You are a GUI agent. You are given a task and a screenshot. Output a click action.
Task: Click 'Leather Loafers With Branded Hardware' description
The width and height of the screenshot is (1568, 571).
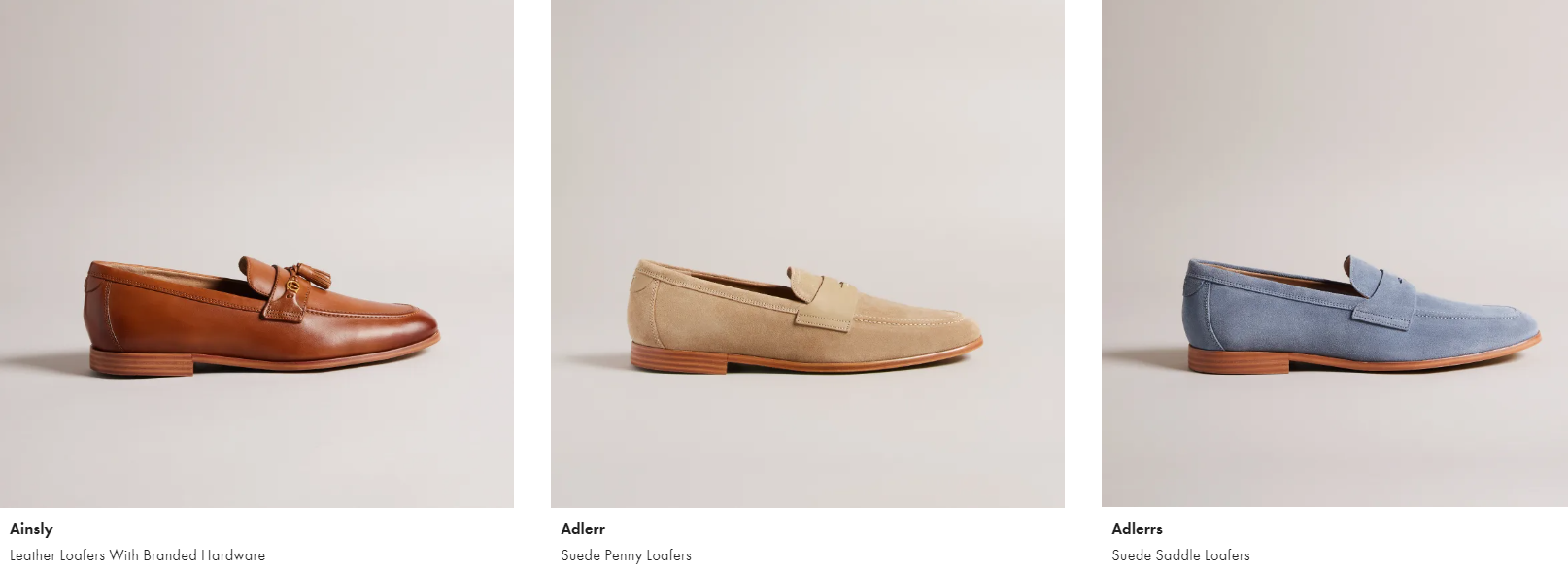click(137, 555)
